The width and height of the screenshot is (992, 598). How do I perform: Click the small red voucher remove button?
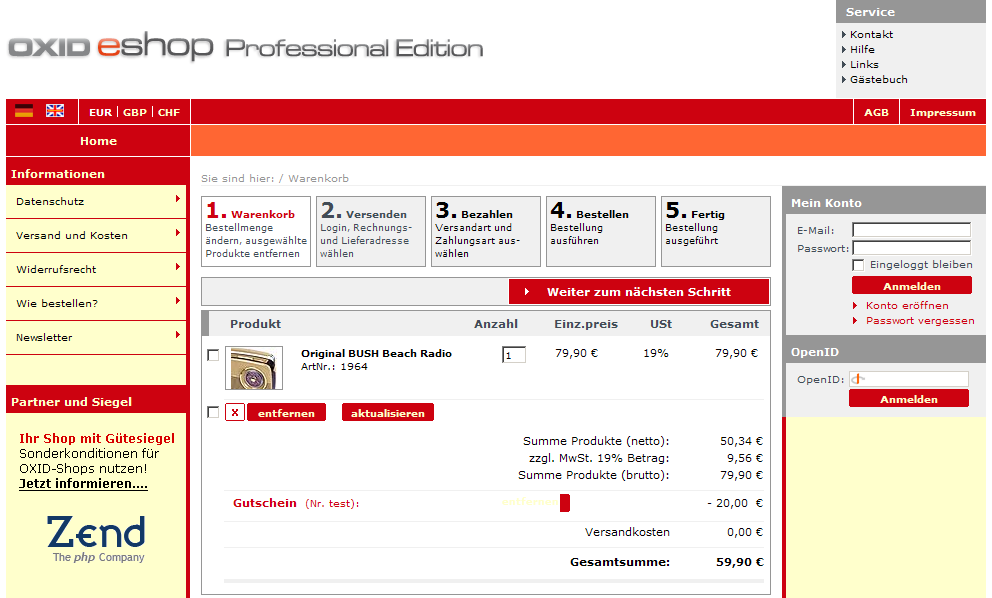coord(564,503)
